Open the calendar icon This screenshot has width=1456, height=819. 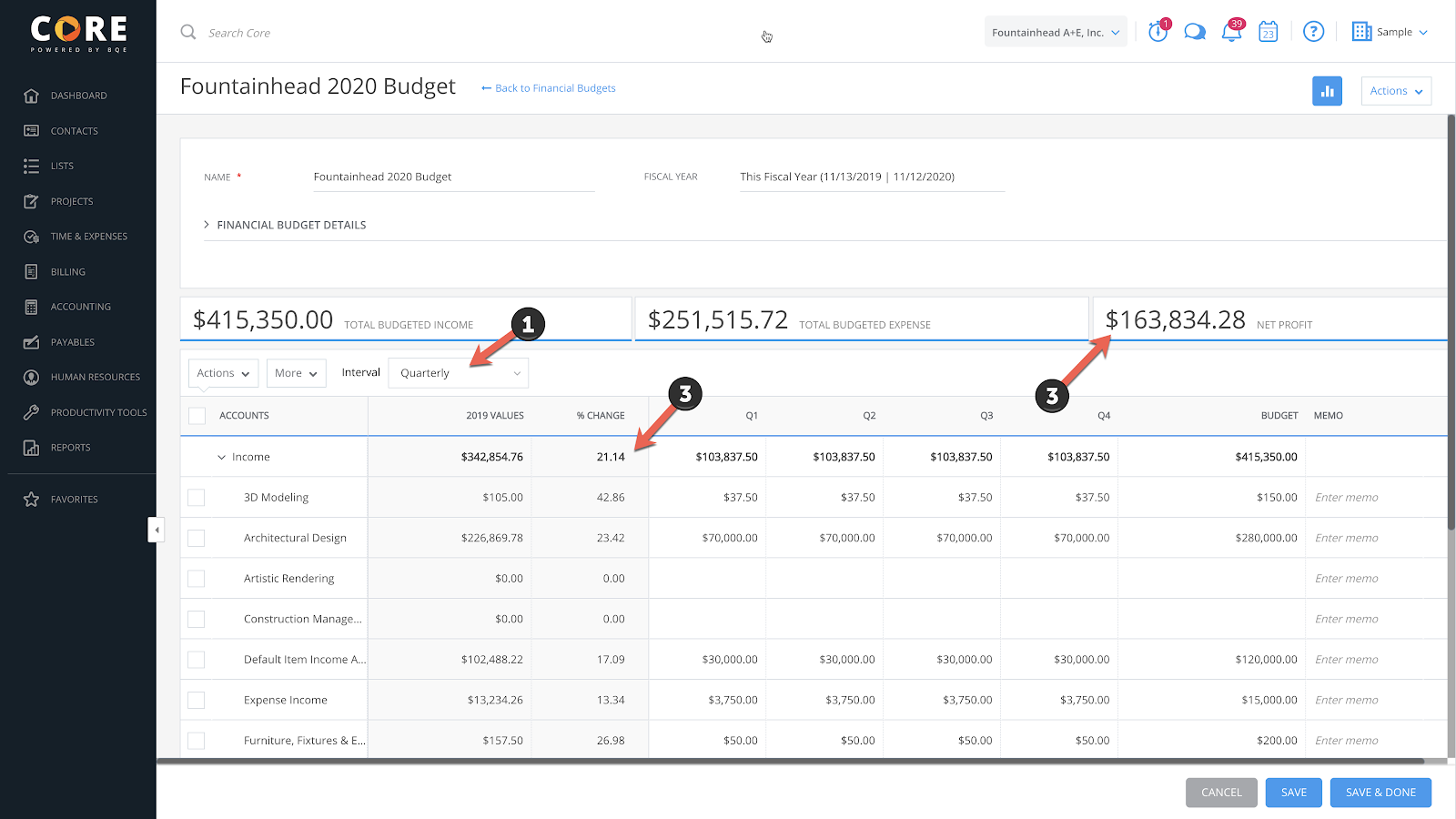1269,32
